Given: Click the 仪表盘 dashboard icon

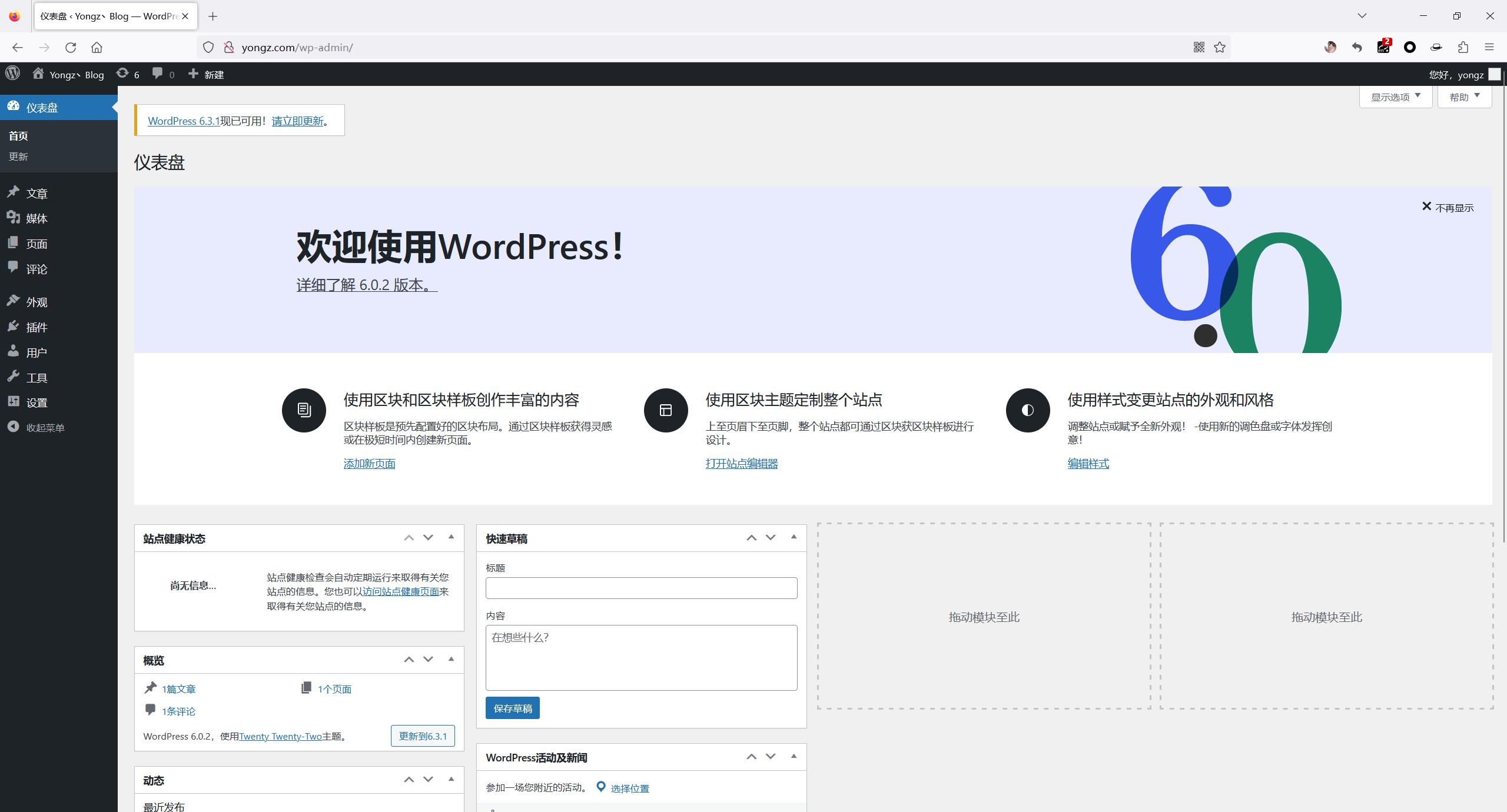Looking at the screenshot, I should [14, 107].
